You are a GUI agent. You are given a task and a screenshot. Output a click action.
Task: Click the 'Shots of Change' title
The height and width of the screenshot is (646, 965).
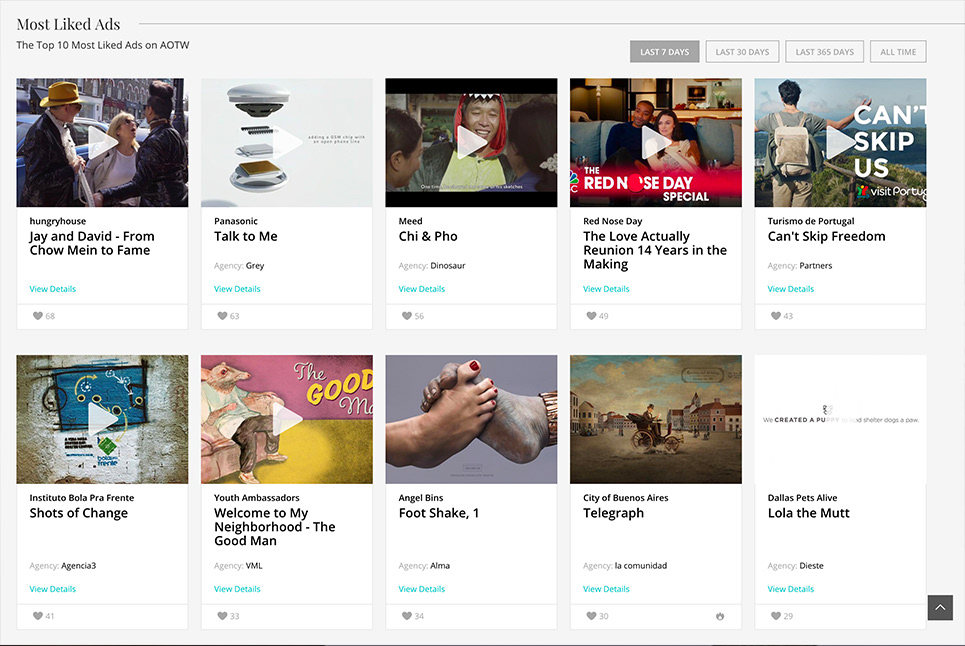[79, 513]
